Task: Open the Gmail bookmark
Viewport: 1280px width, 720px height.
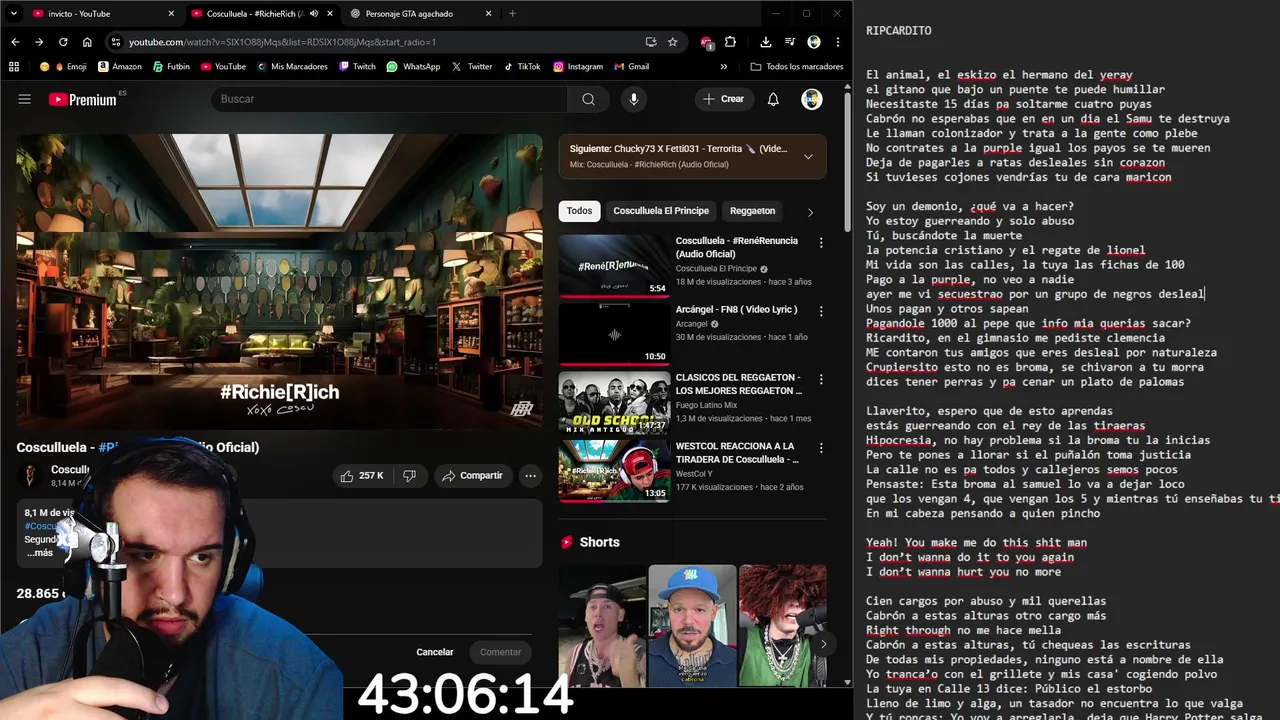Action: (x=631, y=67)
